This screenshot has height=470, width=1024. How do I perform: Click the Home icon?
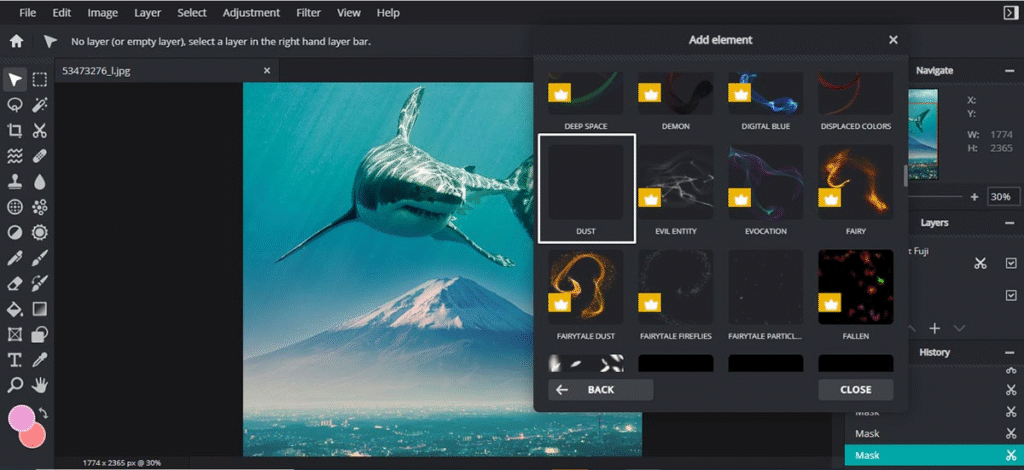[16, 42]
